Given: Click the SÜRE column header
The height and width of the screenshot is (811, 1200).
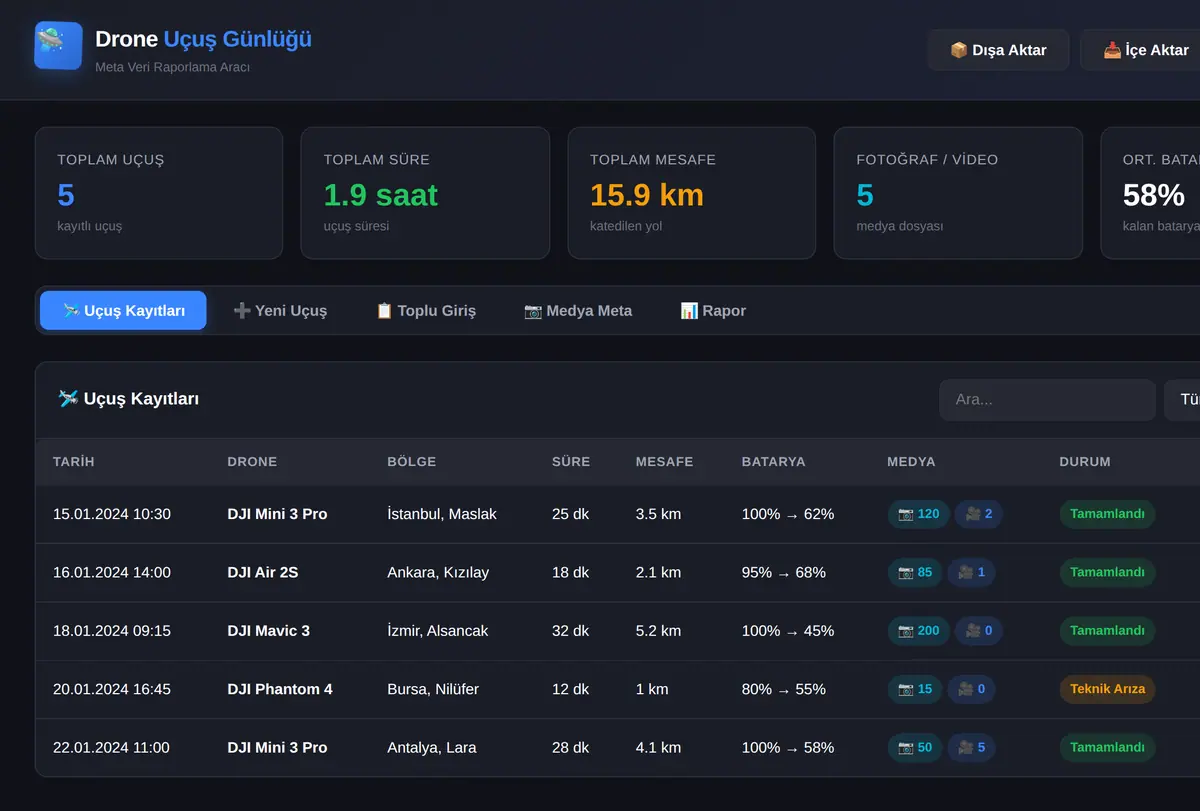Looking at the screenshot, I should (x=571, y=462).
